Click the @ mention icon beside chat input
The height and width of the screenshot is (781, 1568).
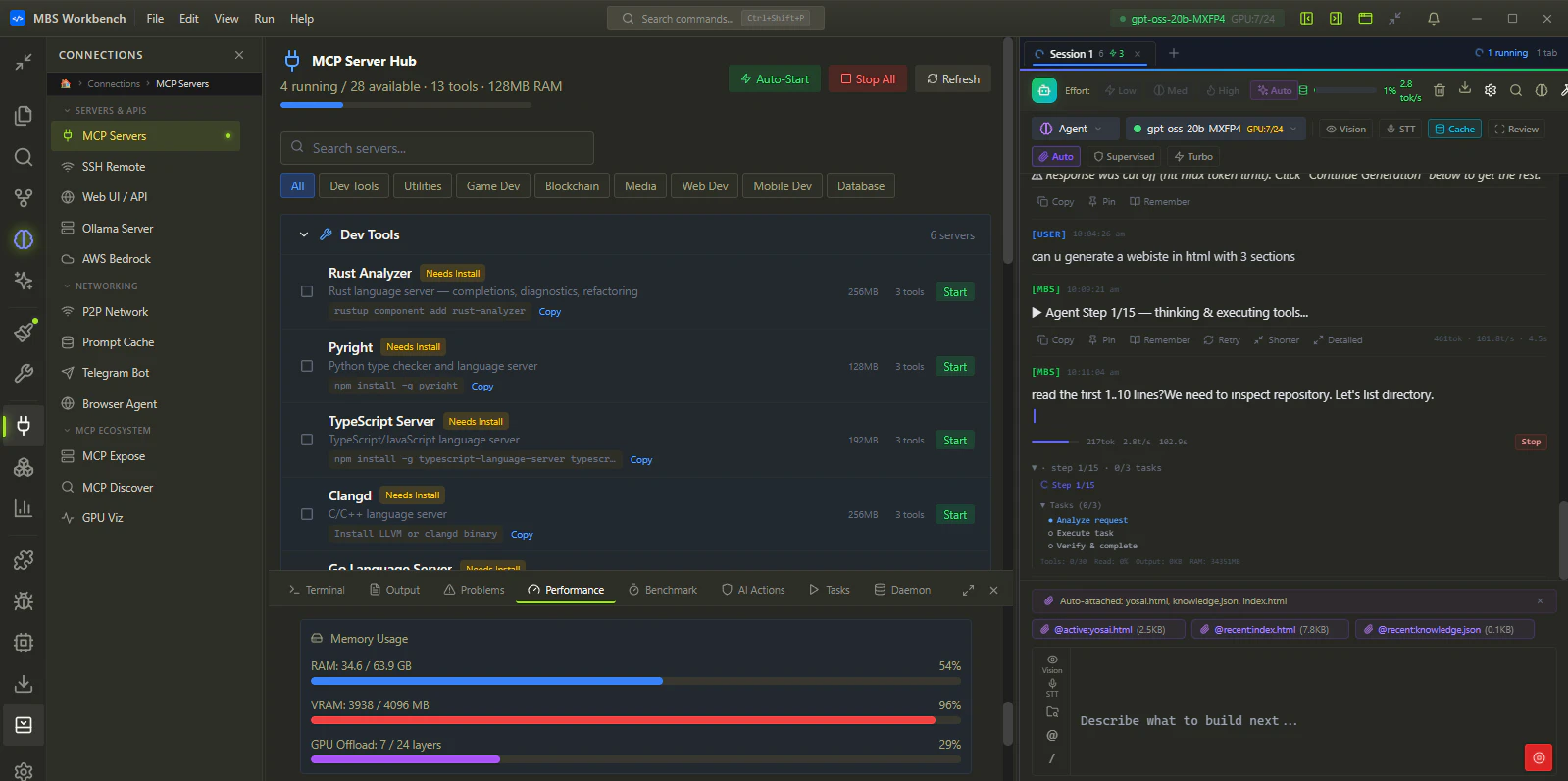point(1052,735)
